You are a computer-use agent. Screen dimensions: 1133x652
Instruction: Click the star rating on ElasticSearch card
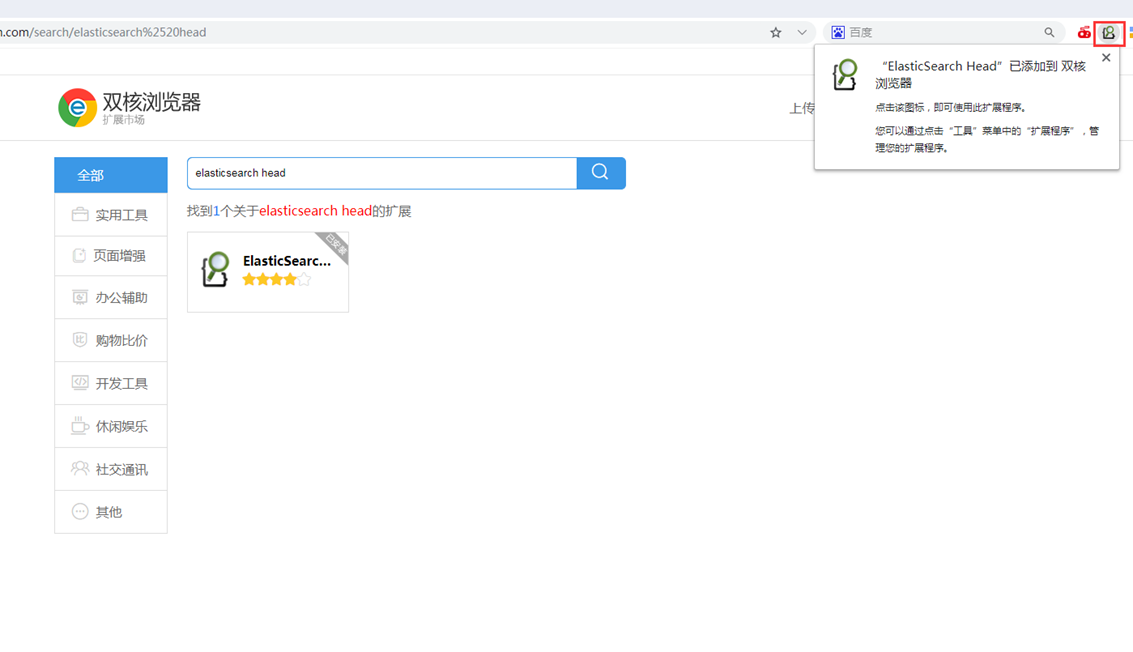(277, 280)
